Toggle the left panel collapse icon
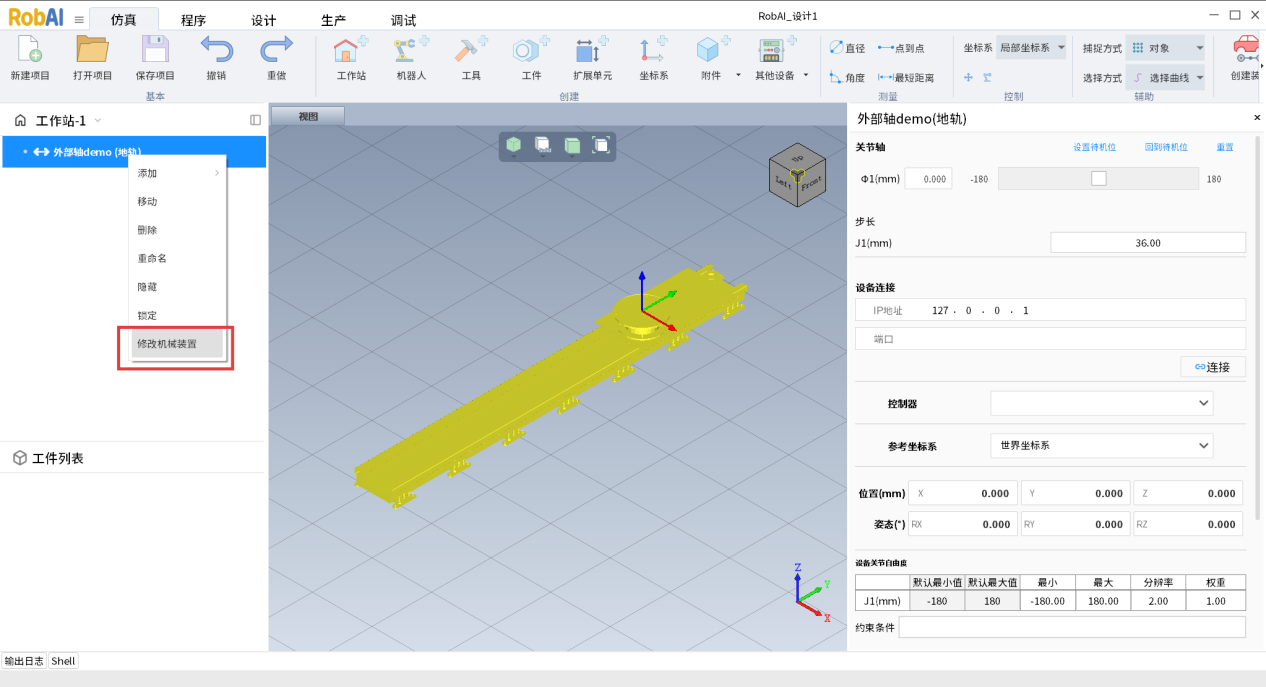 click(255, 120)
